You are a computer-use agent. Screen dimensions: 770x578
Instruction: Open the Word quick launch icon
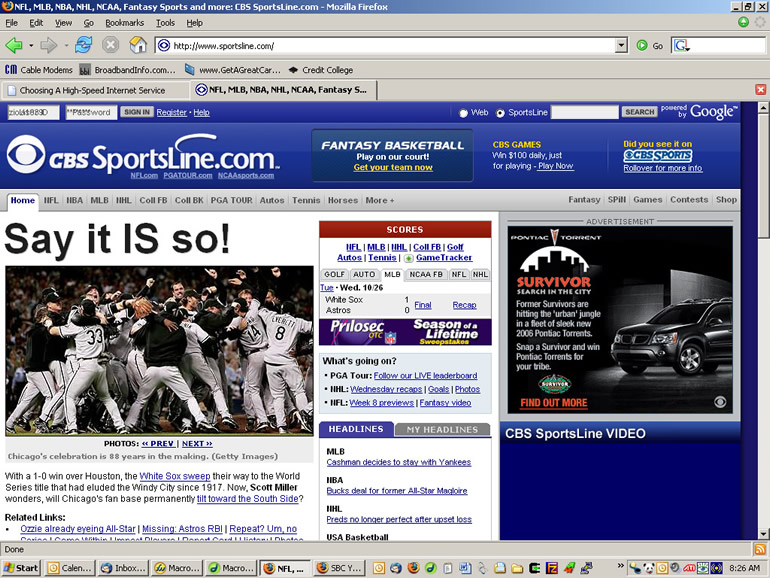465,568
